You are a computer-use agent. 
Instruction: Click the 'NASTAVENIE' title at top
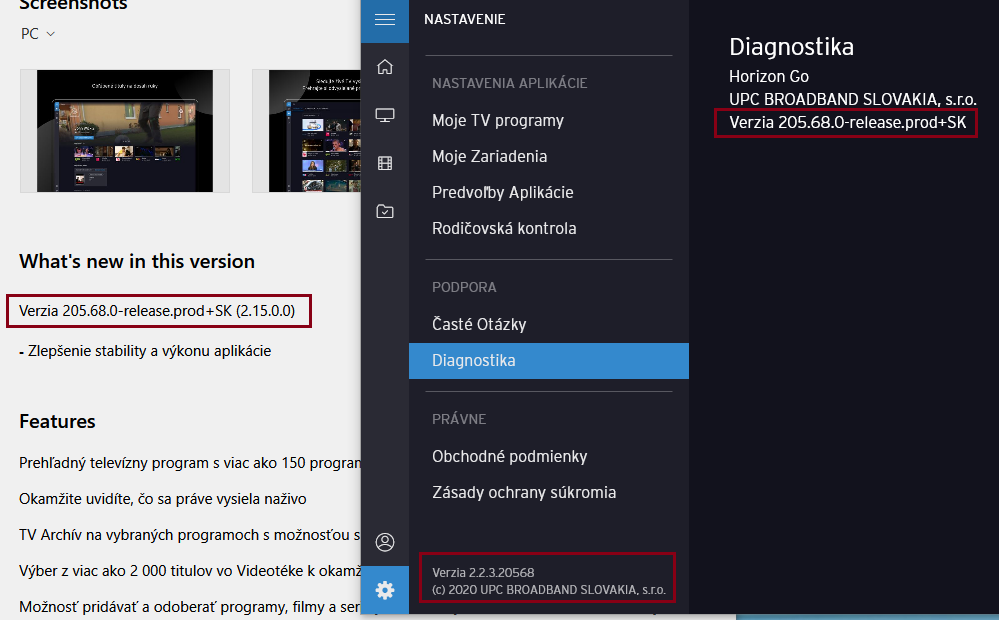[x=464, y=19]
